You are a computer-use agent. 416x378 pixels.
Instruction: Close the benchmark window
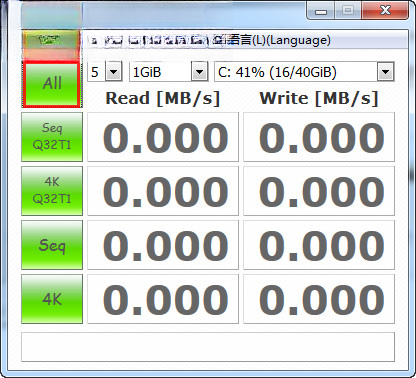385,10
